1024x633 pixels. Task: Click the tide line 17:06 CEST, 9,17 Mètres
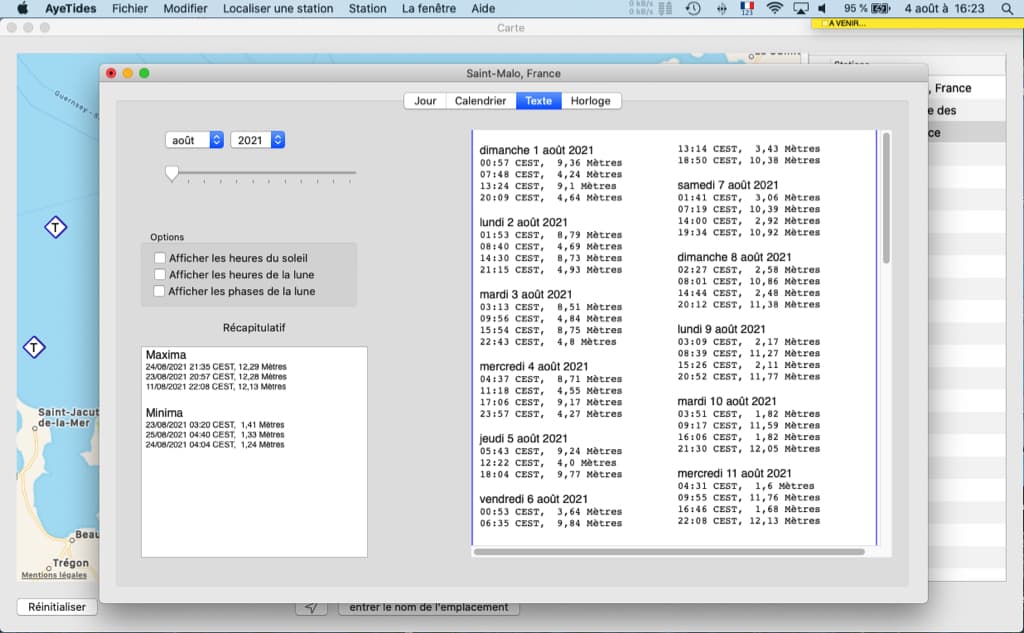pyautogui.click(x=551, y=402)
